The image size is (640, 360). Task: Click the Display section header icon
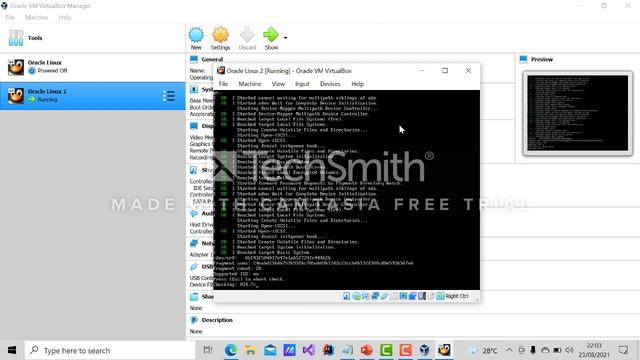pyautogui.click(x=194, y=126)
